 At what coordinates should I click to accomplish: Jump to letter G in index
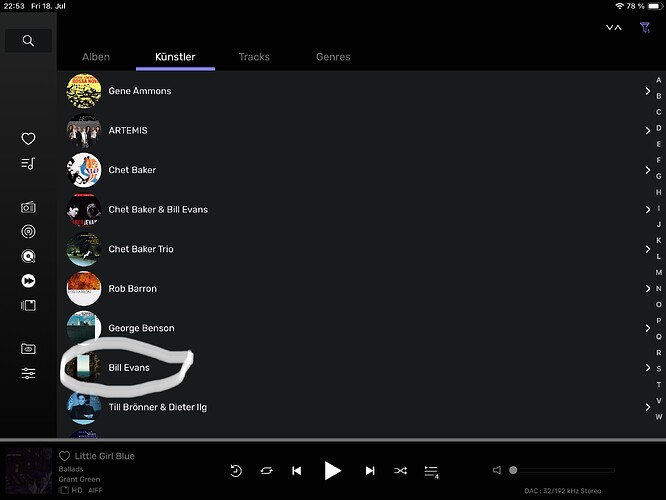pyautogui.click(x=658, y=176)
